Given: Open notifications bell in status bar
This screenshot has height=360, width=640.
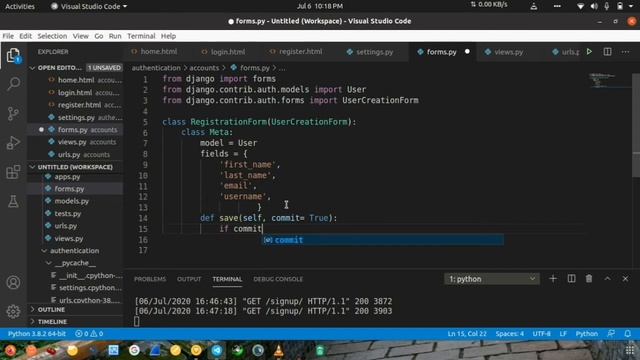Looking at the screenshot, I should point(628,333).
